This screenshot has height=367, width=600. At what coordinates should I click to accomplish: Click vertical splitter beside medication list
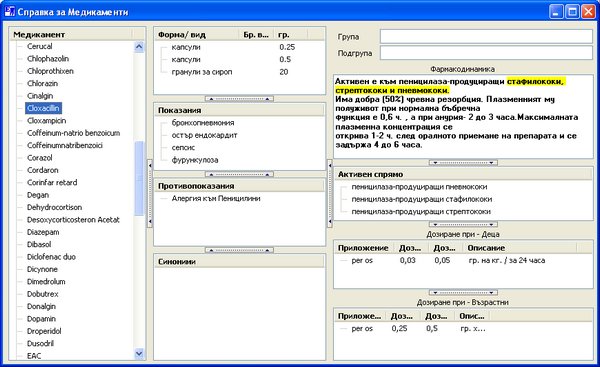pyautogui.click(x=150, y=193)
